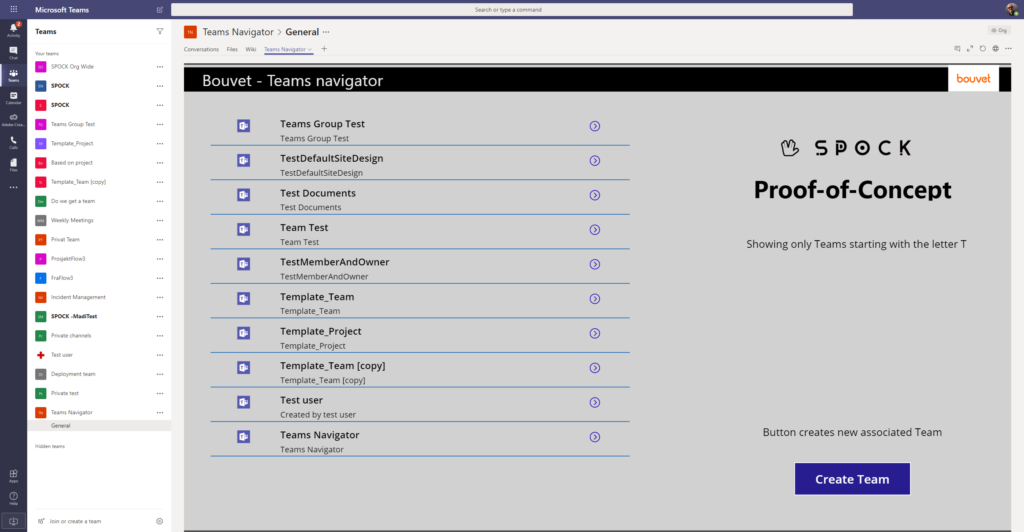Open tab in website via globe icon
This screenshot has height=532, width=1024.
[995, 49]
